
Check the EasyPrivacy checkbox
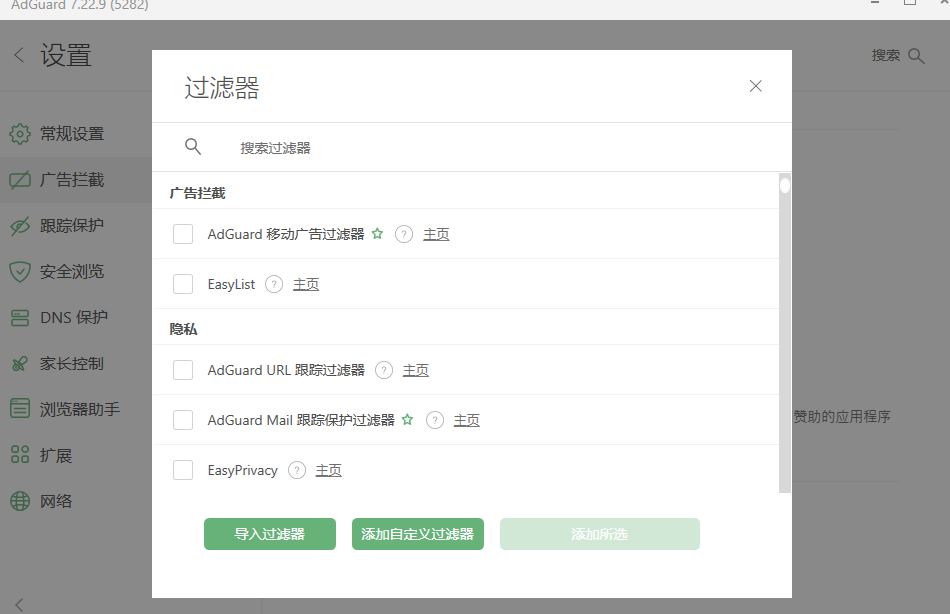183,470
